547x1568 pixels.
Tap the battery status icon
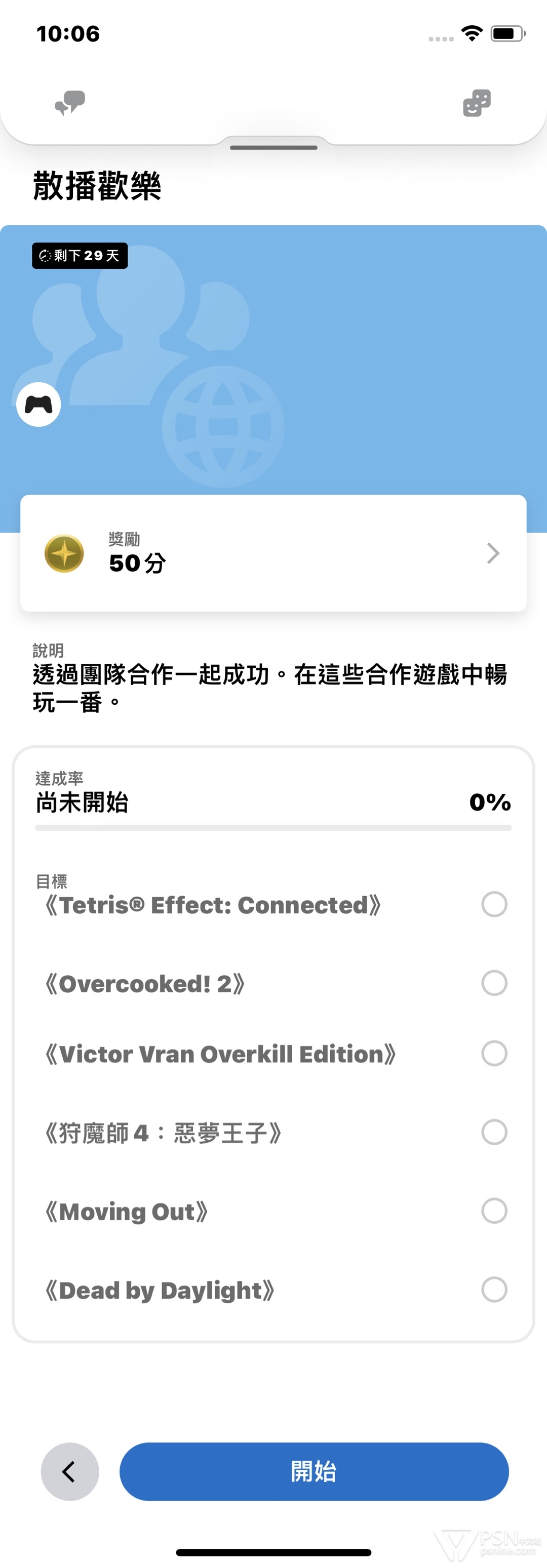[x=507, y=33]
